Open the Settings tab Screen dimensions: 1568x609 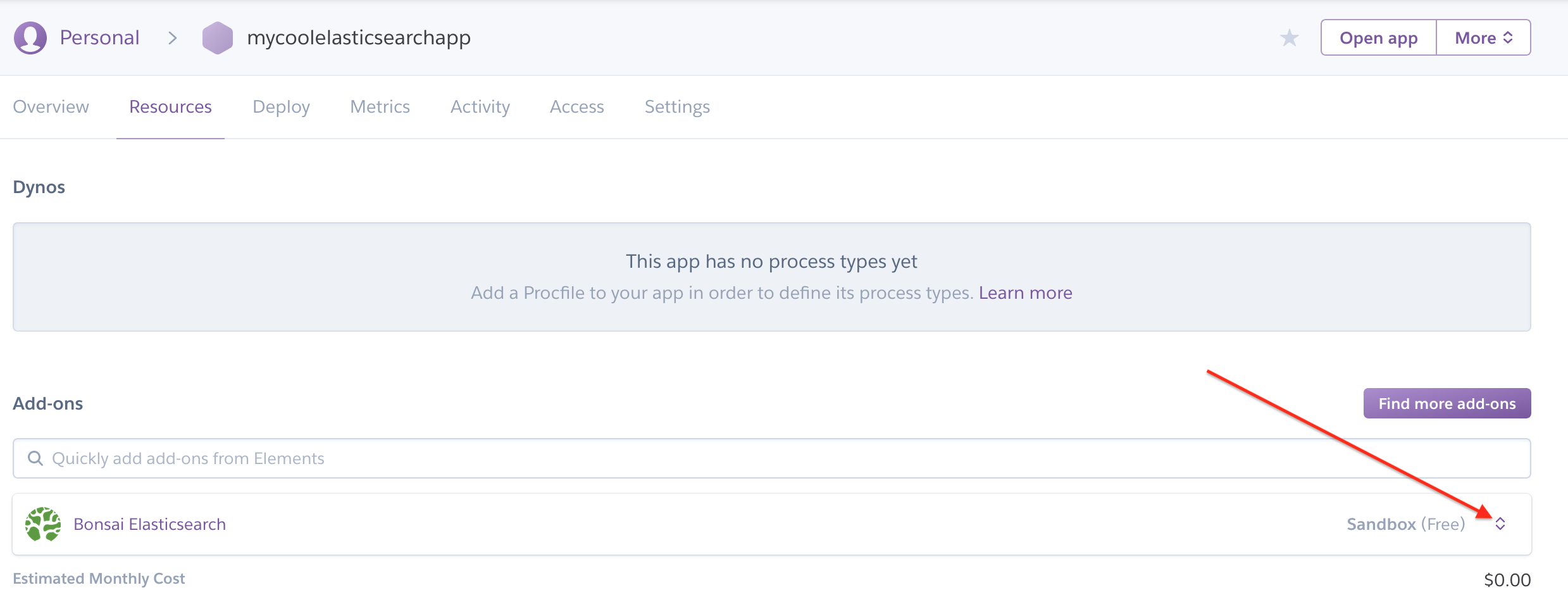pos(676,106)
